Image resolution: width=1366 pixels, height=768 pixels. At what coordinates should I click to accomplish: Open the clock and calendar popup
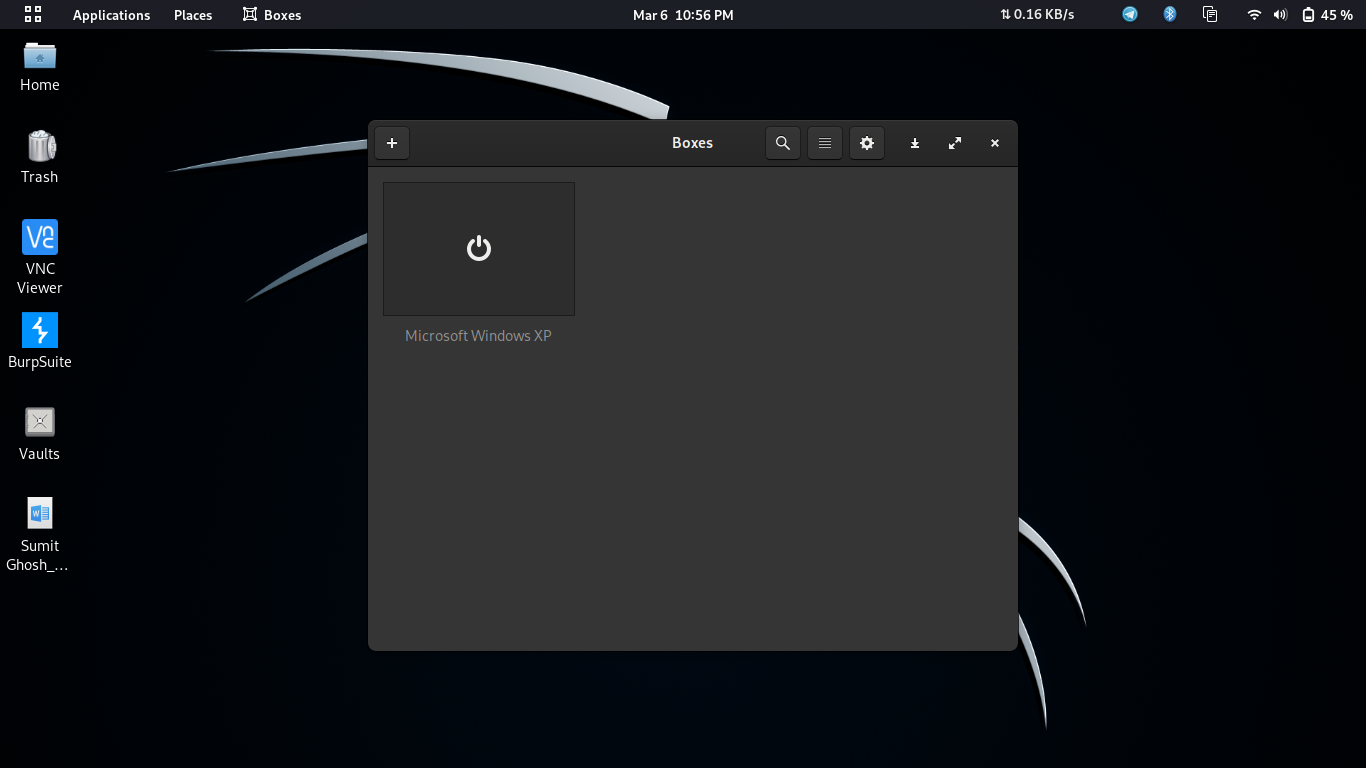(683, 14)
